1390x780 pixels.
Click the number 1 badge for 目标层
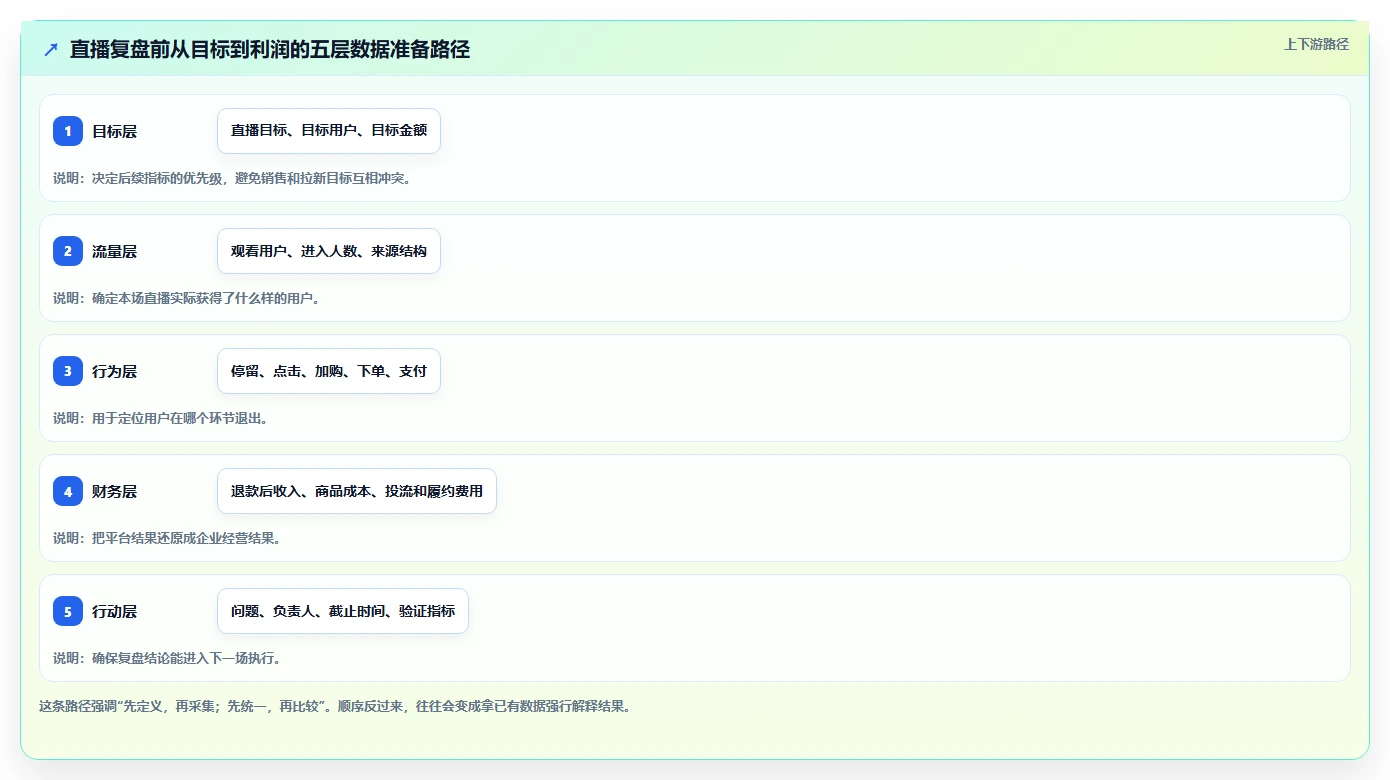point(68,131)
